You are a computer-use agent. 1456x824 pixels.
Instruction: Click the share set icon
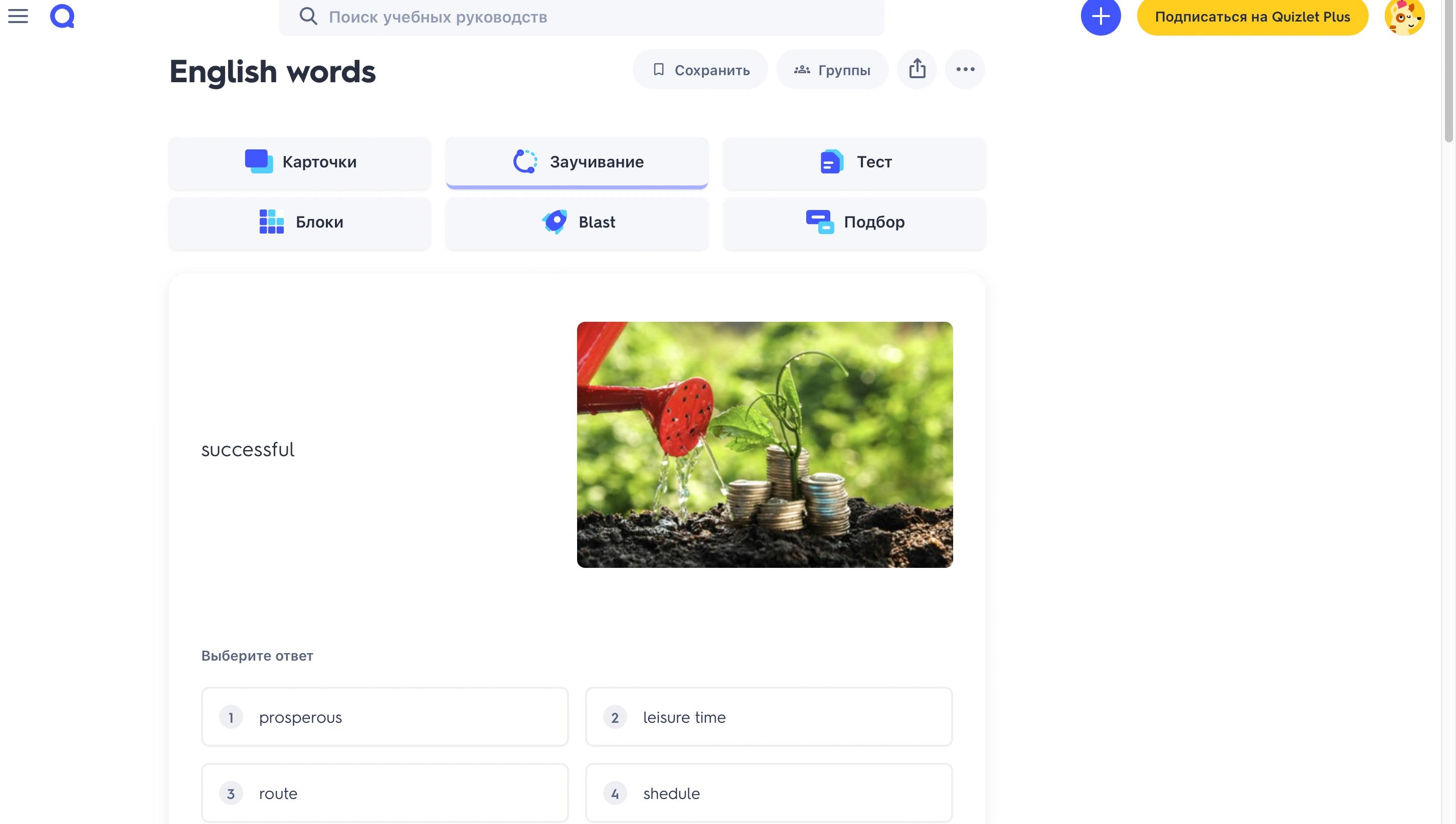click(x=917, y=69)
